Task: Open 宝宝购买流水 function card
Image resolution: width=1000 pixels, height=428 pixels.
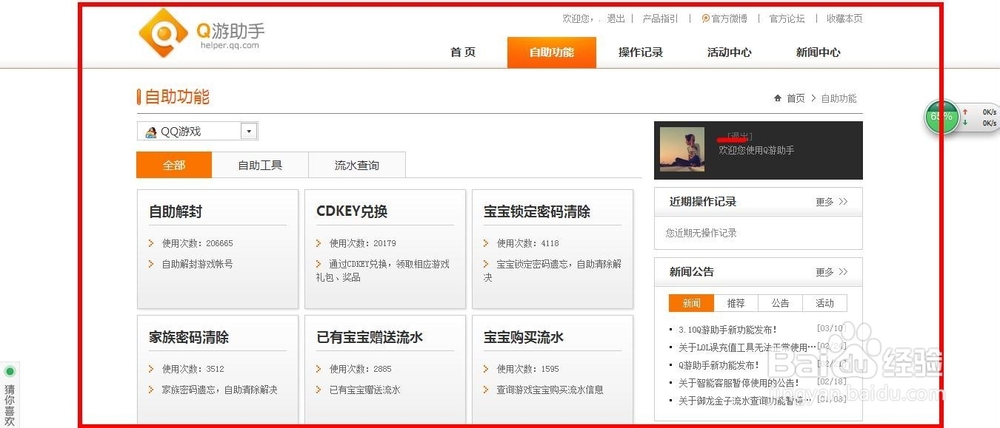Action: click(552, 369)
